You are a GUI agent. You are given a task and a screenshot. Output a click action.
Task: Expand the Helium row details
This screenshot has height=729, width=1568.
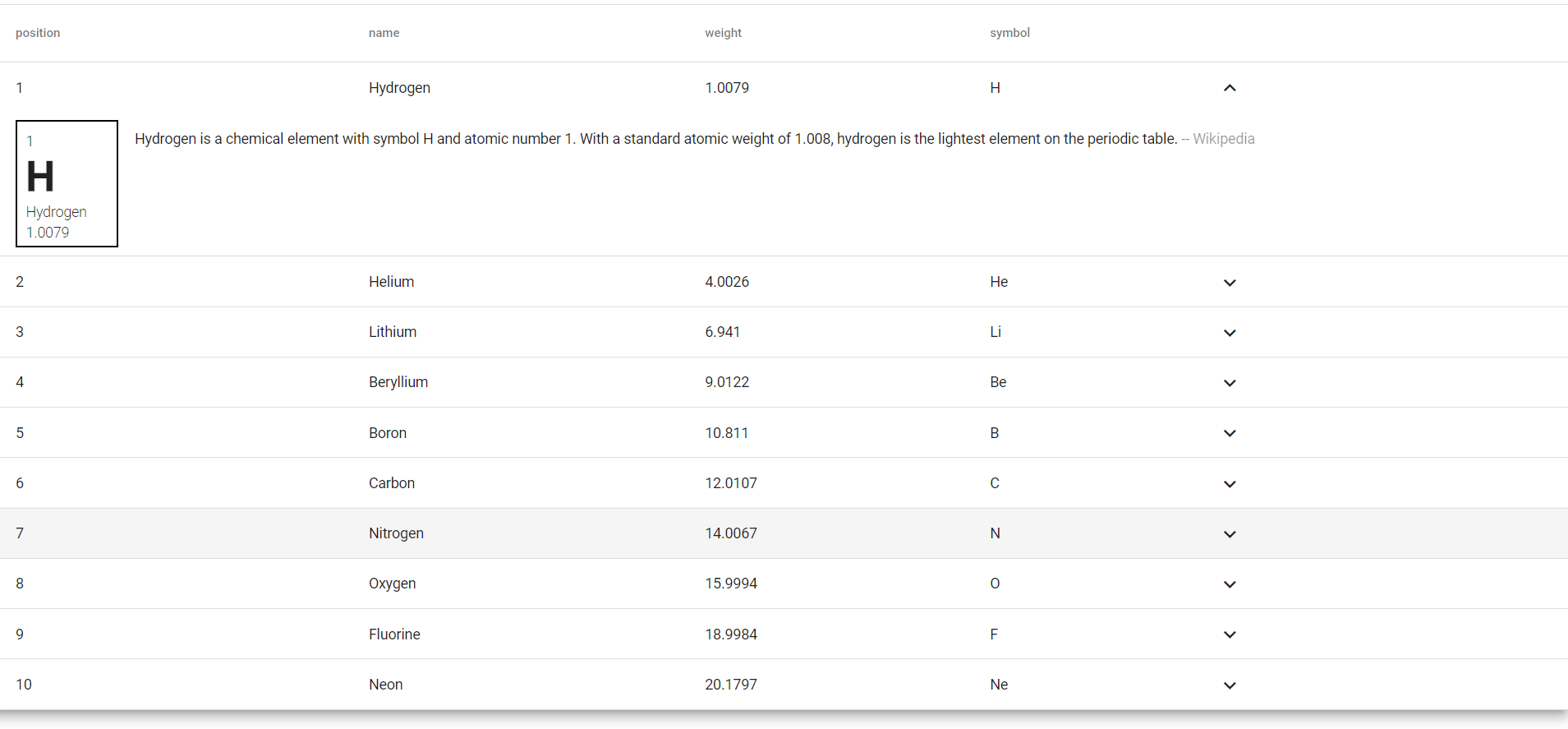(1230, 283)
